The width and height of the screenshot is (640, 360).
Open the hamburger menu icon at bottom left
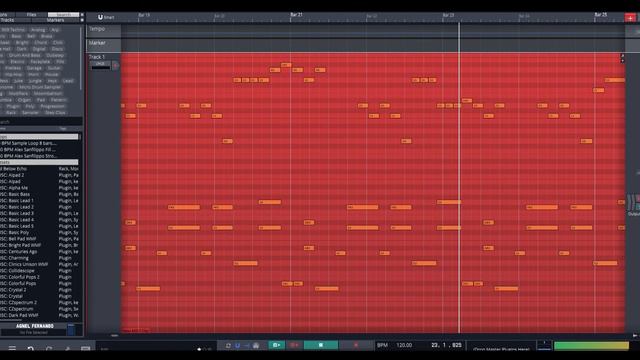pyautogui.click(x=12, y=349)
